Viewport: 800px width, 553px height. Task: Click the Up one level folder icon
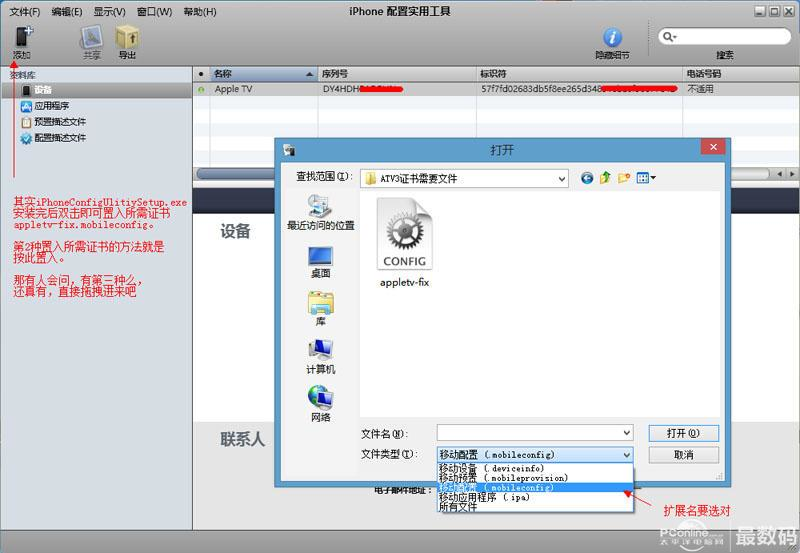click(605, 178)
